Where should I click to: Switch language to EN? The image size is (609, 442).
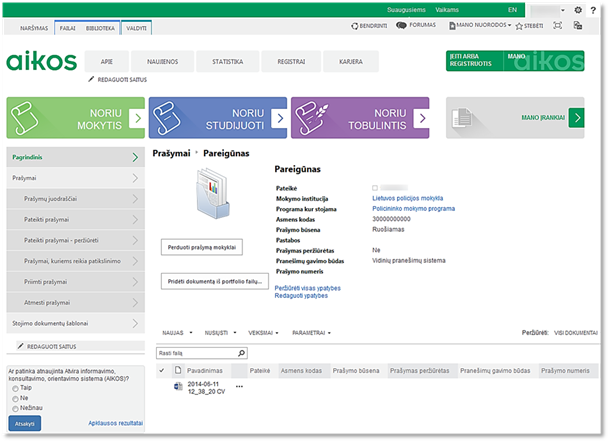tap(512, 10)
